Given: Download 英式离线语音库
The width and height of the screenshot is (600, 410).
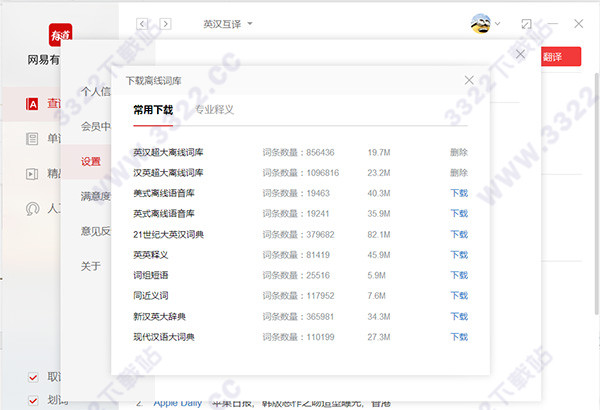Looking at the screenshot, I should click(459, 214).
